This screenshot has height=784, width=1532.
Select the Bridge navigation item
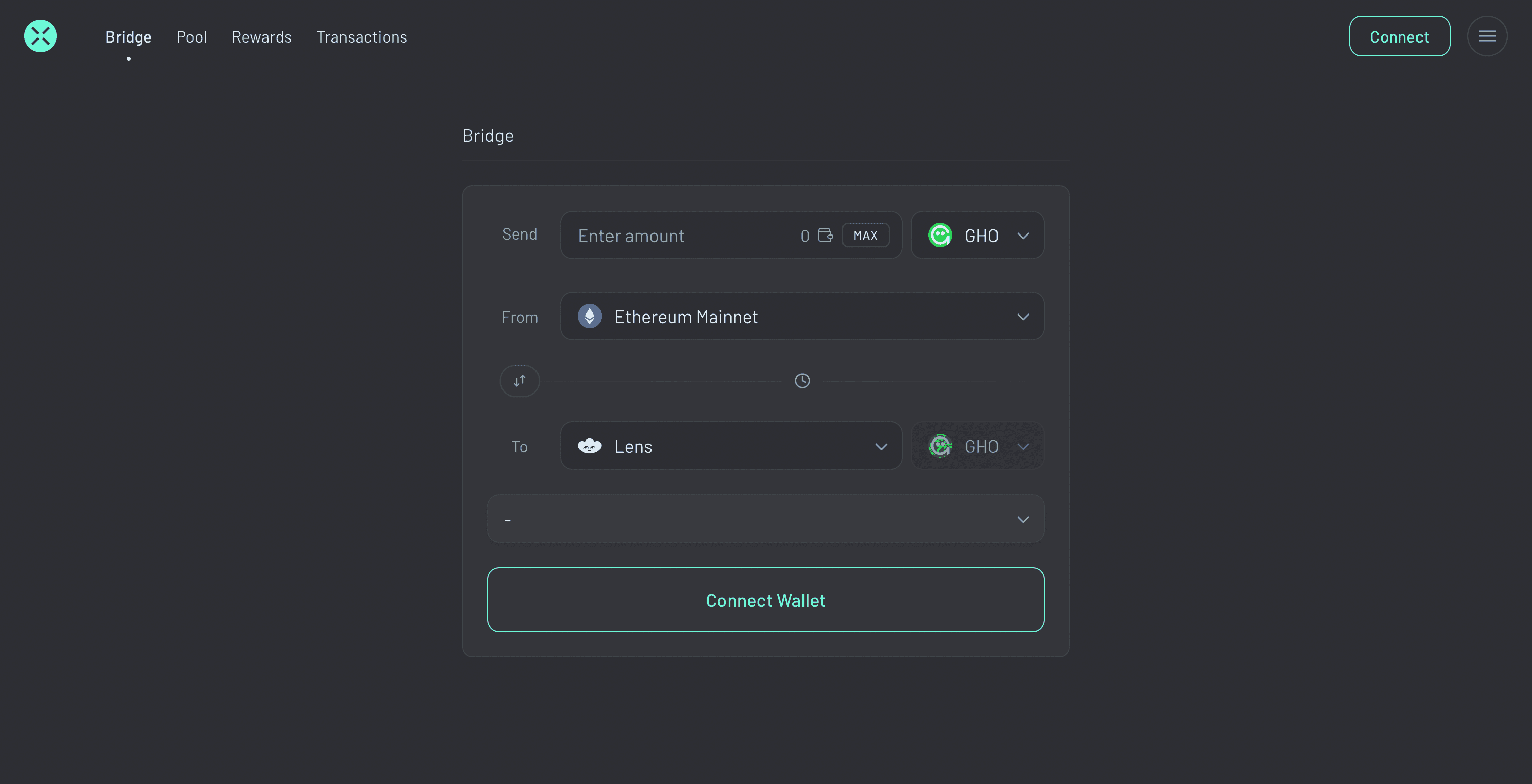point(129,37)
